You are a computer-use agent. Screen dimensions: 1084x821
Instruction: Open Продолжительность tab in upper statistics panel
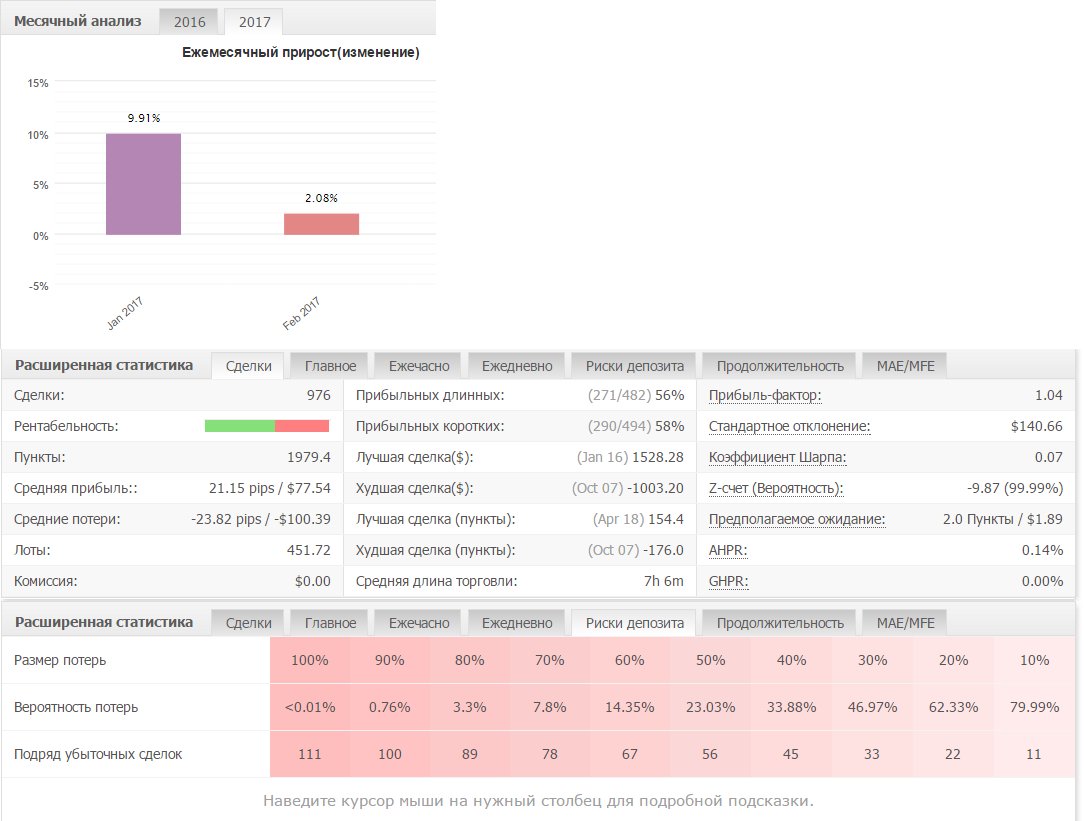click(780, 366)
